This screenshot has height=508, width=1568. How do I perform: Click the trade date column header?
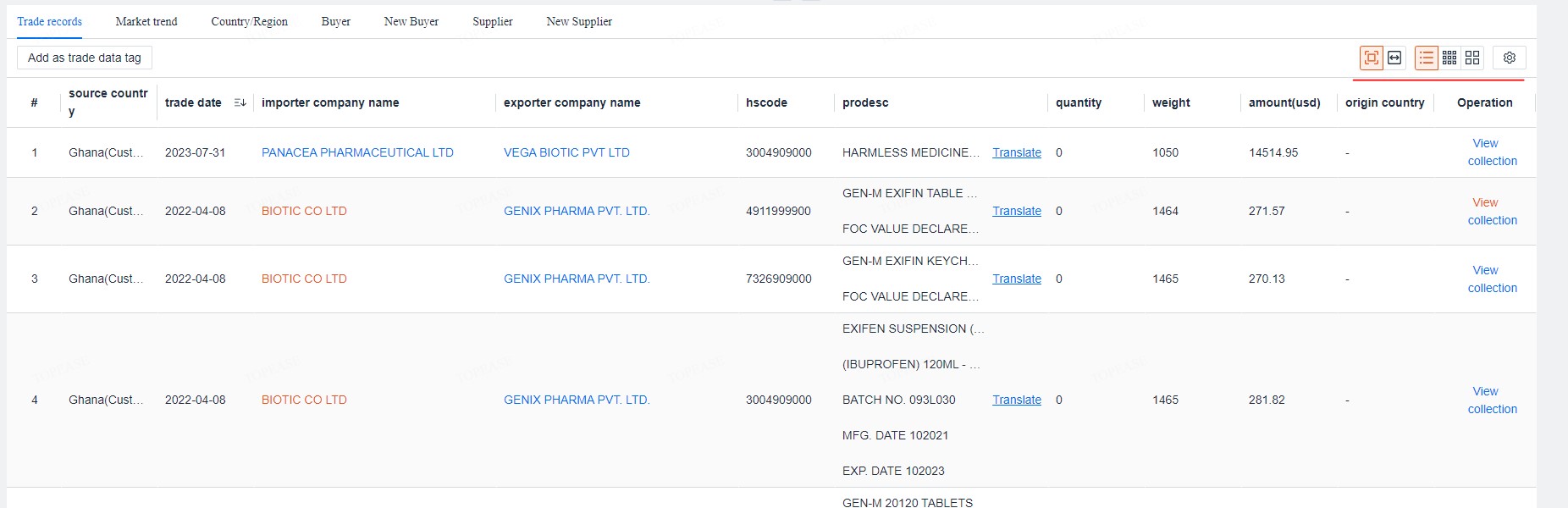[193, 102]
